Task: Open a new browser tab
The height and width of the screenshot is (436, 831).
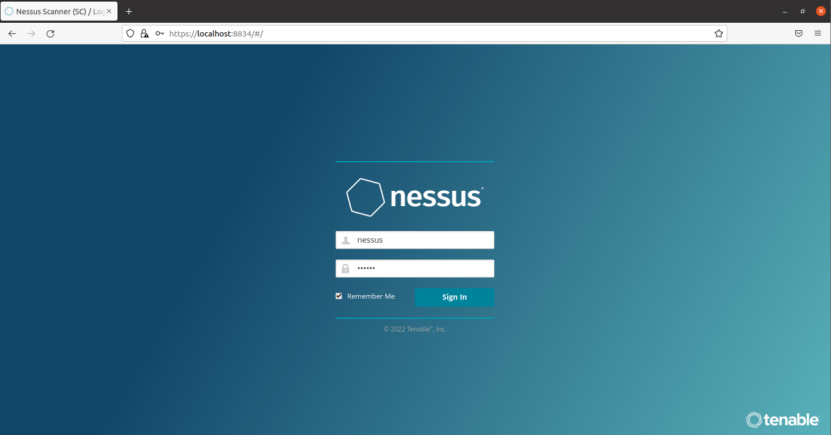Action: click(x=129, y=11)
